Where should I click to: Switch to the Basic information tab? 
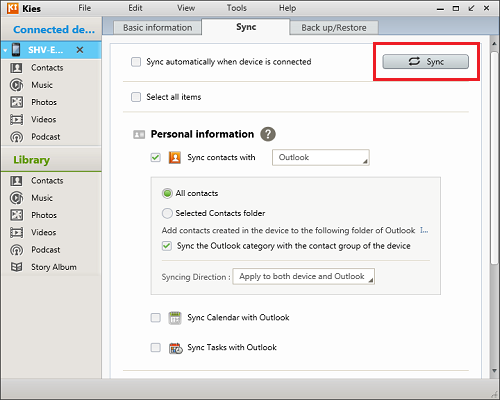coord(157,28)
